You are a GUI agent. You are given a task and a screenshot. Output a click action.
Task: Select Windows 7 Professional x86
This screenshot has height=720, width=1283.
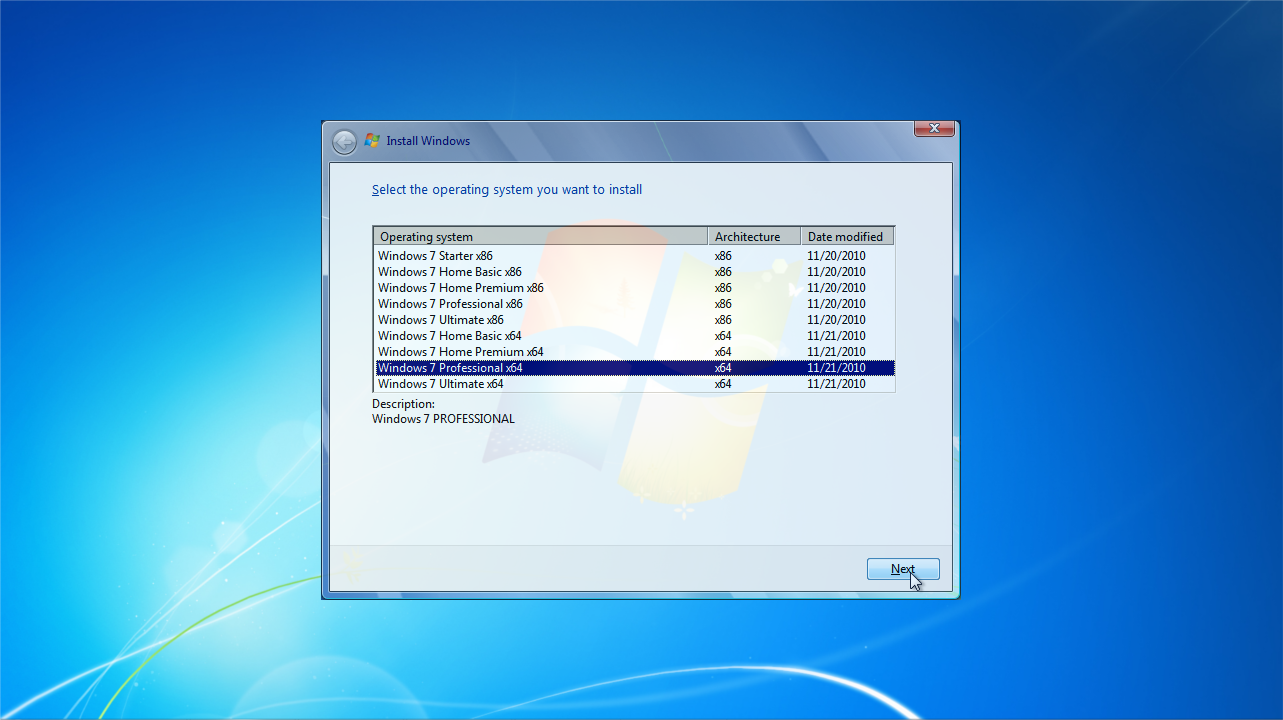pyautogui.click(x=634, y=304)
